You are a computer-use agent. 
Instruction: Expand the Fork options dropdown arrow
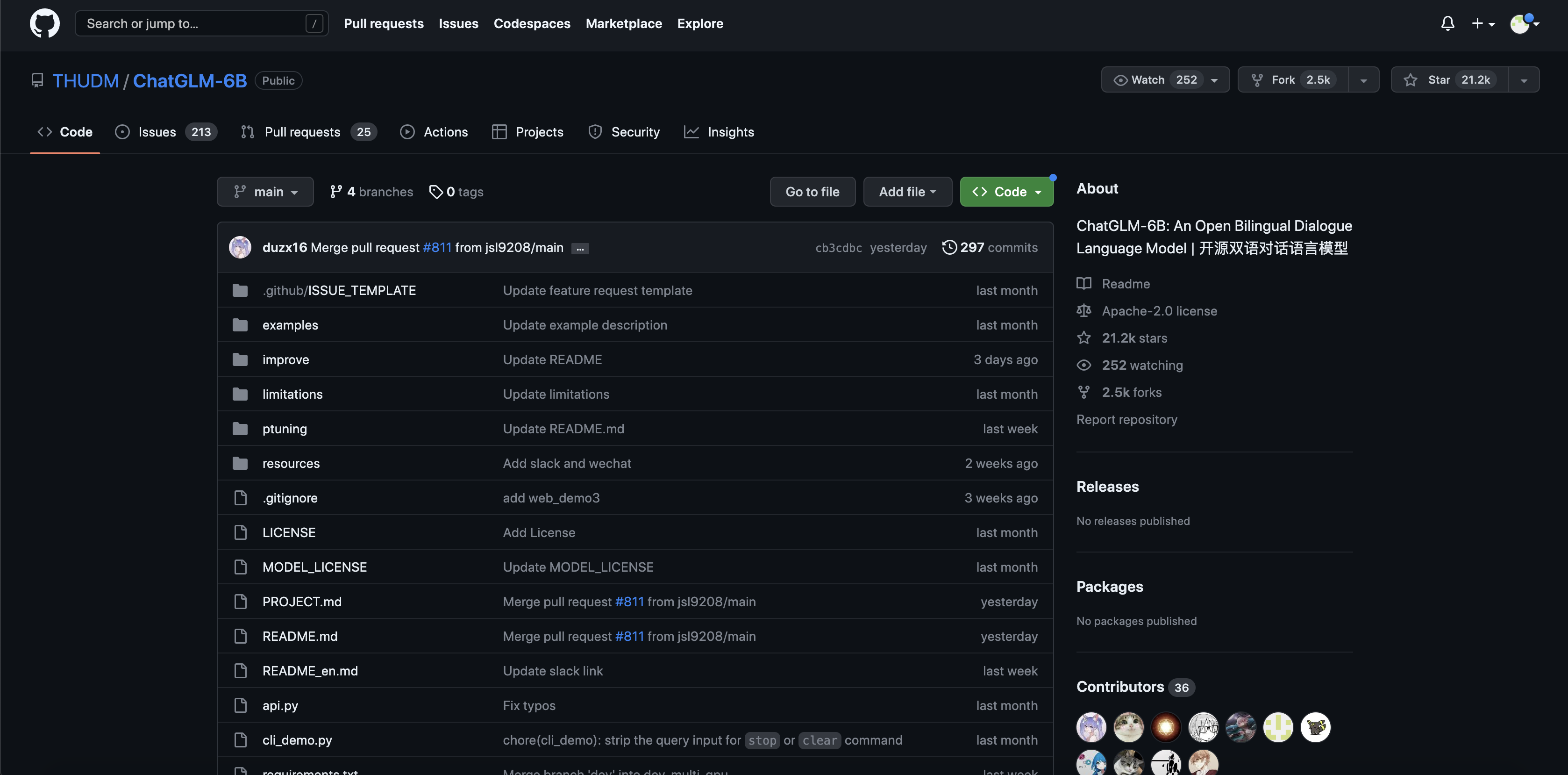coord(1363,80)
